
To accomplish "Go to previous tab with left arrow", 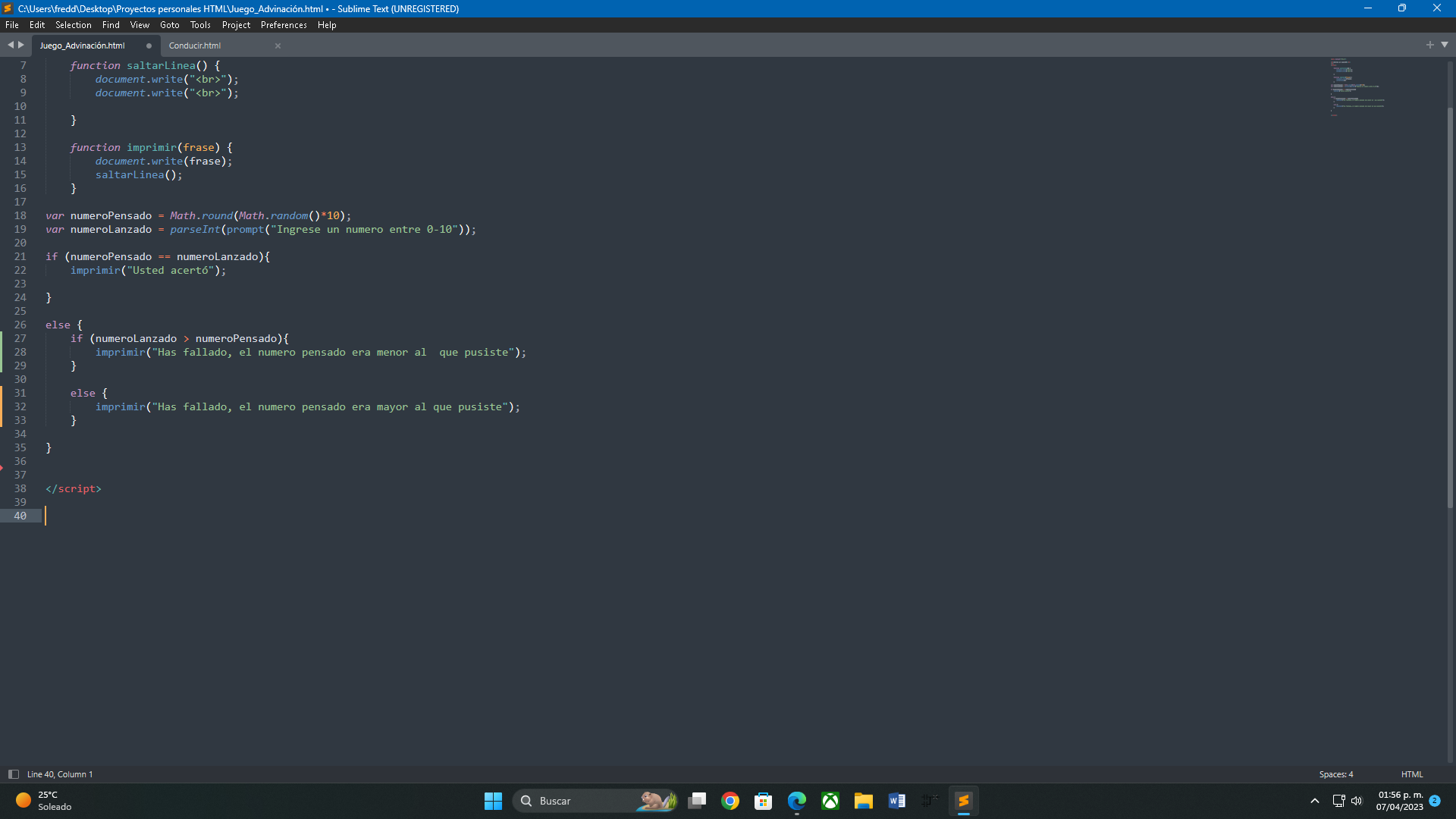I will pos(11,45).
